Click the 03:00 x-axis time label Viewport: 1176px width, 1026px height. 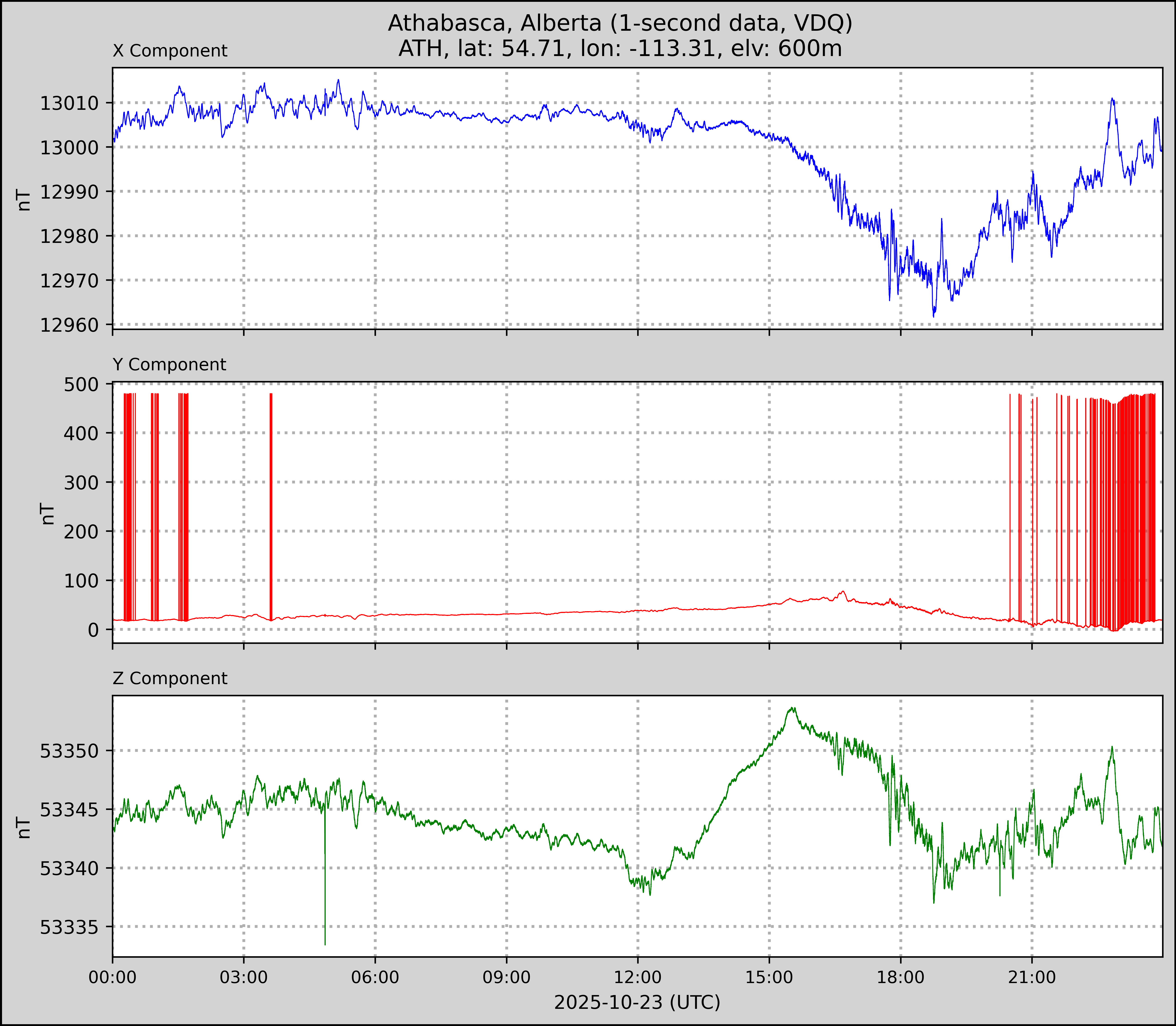244,977
